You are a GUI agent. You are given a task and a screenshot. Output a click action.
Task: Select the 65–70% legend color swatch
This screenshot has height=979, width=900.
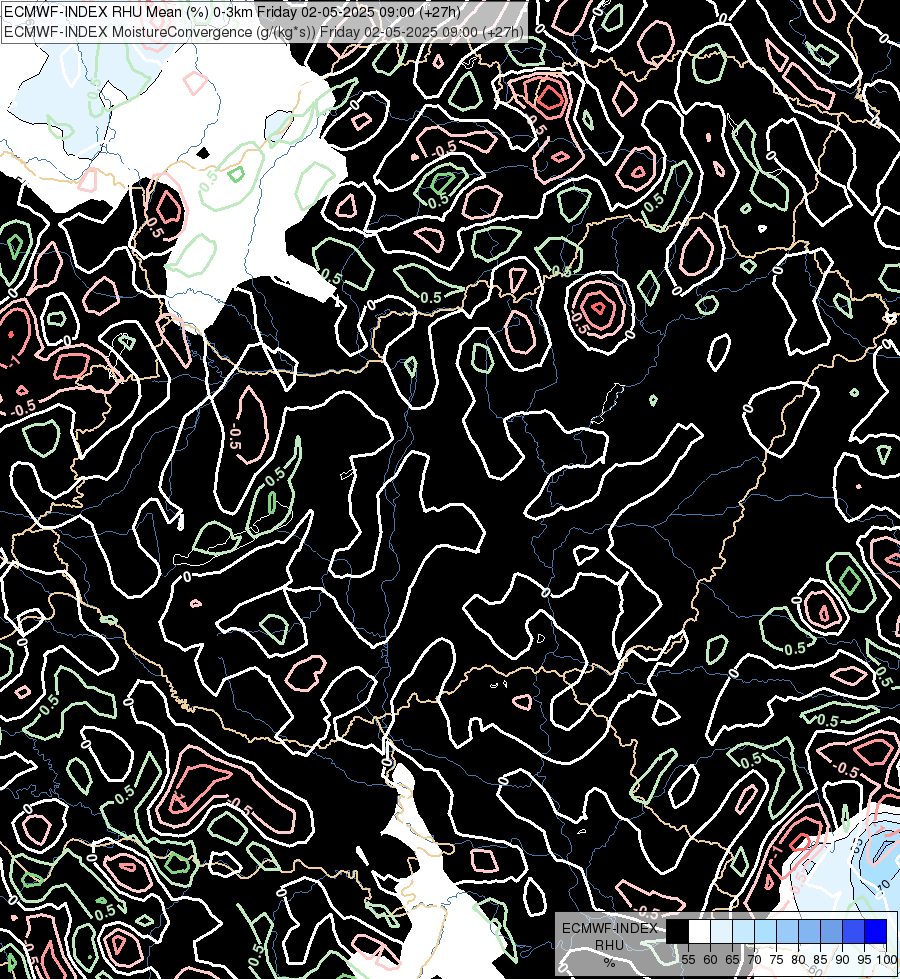click(x=743, y=931)
